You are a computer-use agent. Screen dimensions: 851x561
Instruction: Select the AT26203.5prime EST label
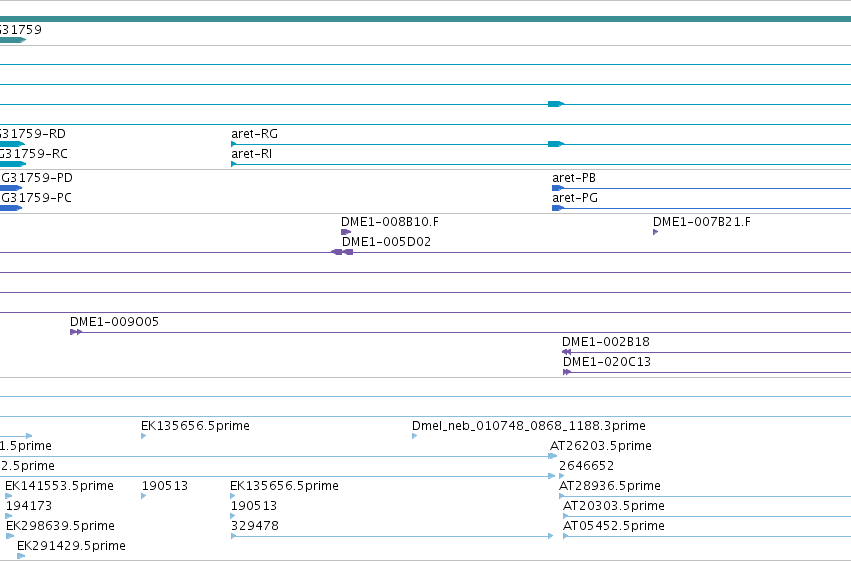(601, 445)
